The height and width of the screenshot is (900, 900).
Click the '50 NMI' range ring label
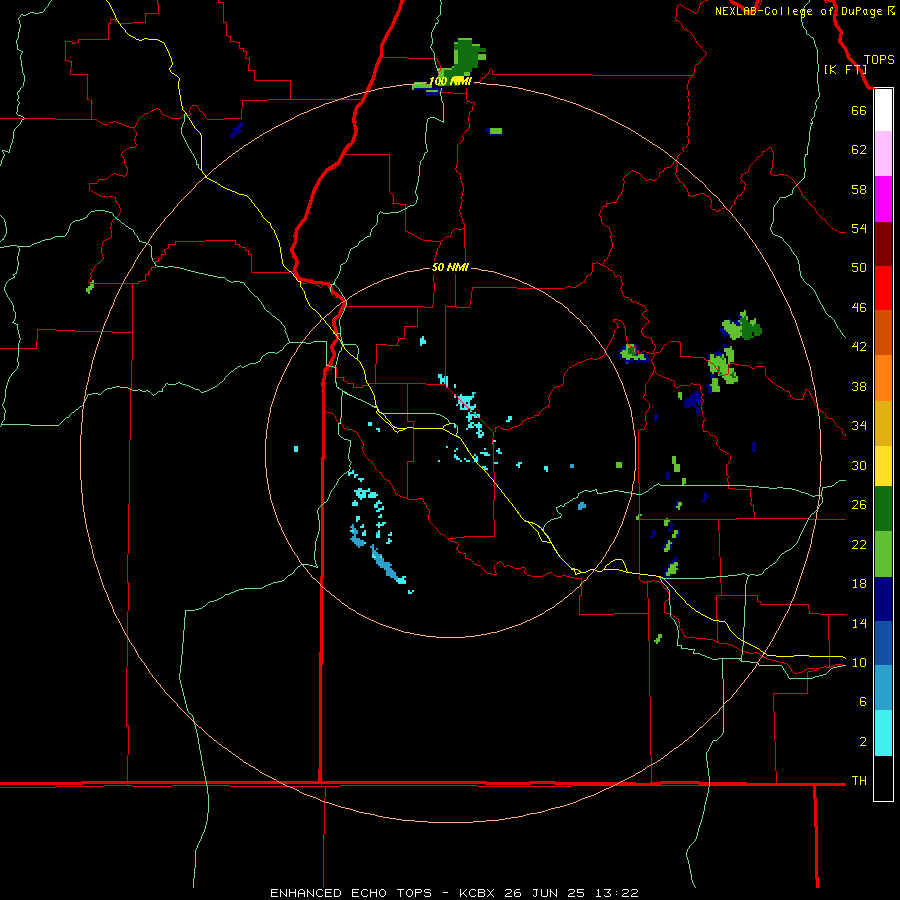pos(450,267)
